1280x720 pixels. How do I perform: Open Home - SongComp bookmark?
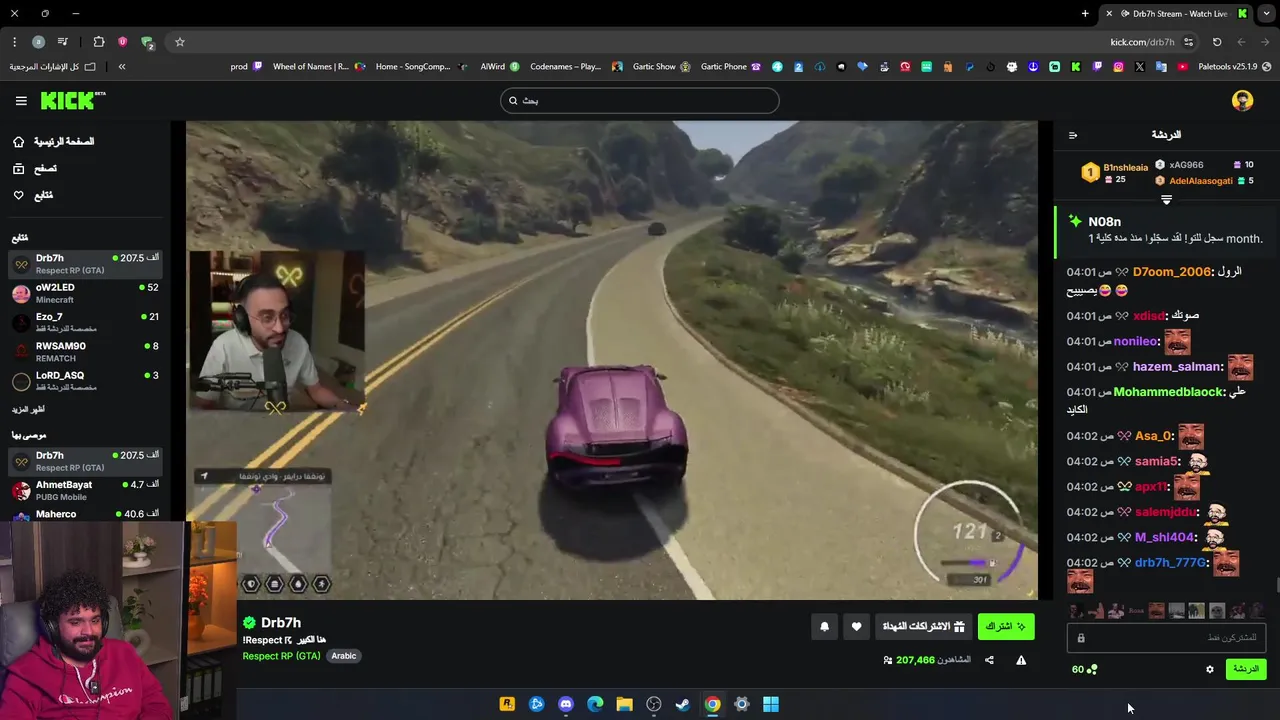pyautogui.click(x=420, y=67)
